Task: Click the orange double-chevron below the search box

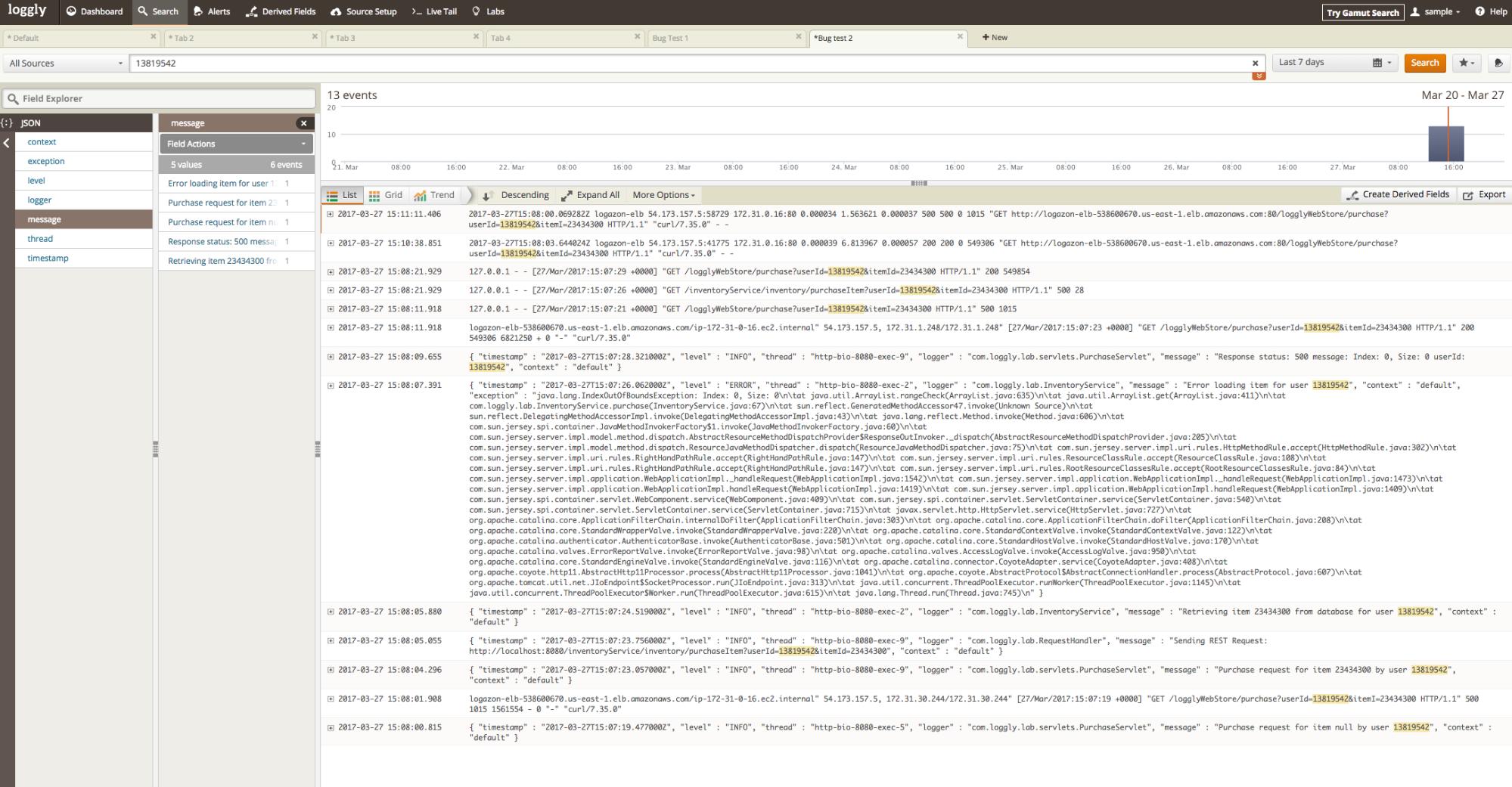Action: [1258, 76]
